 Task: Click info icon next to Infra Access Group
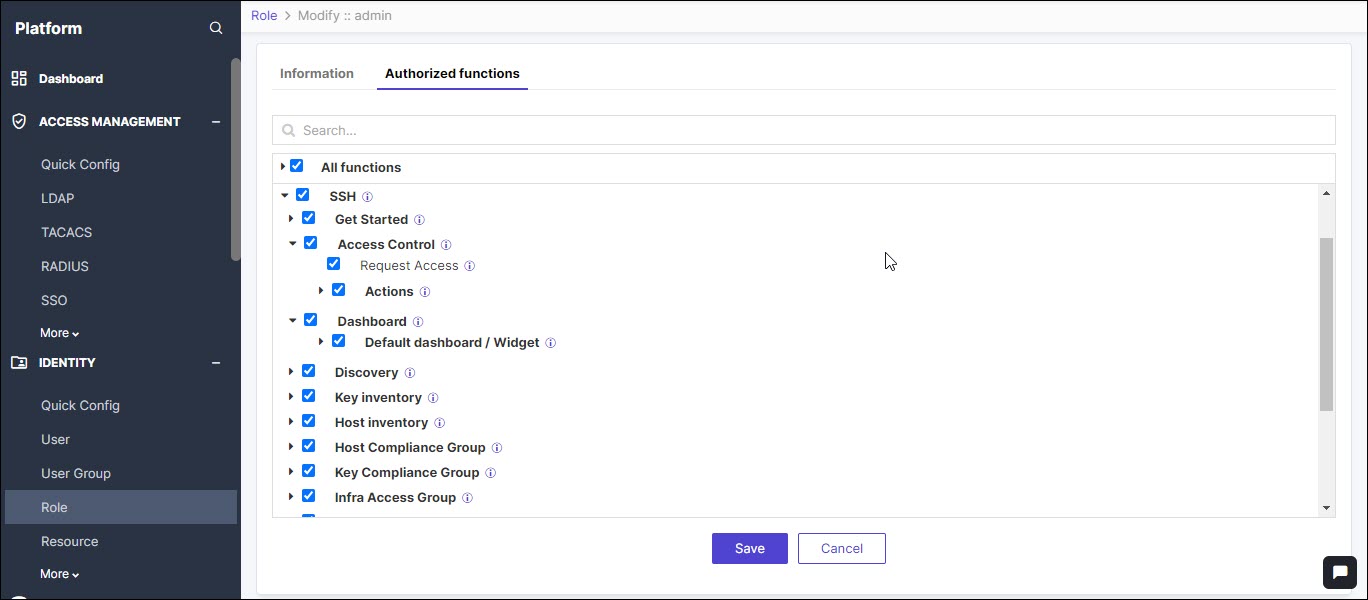pyautogui.click(x=467, y=498)
